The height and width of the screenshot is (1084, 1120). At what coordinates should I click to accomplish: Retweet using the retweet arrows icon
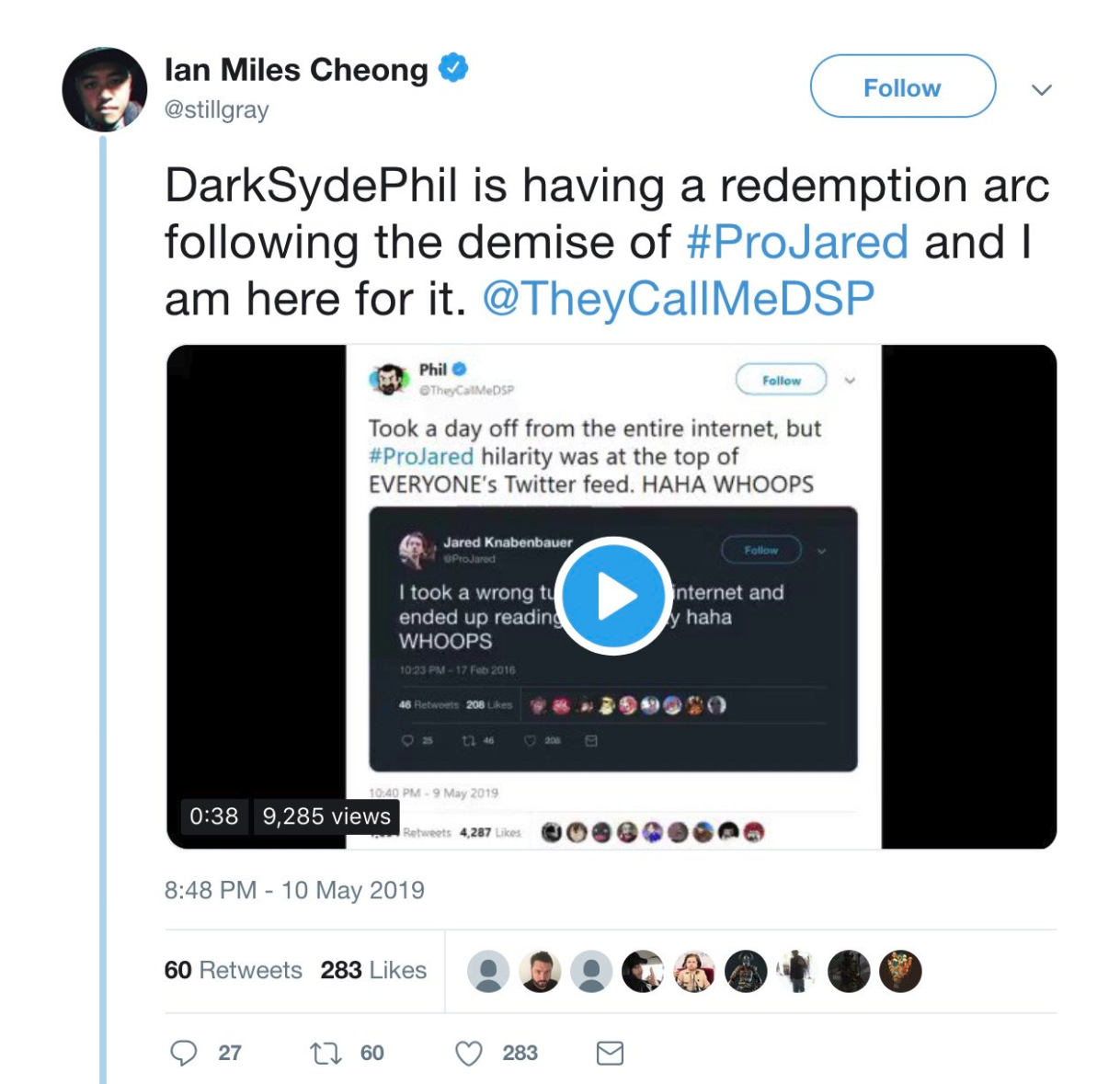(x=326, y=1053)
